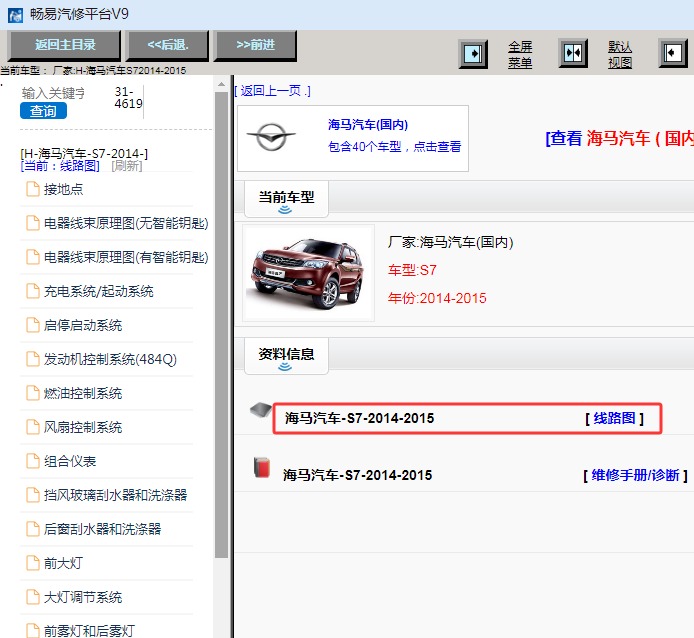Open 前大灯 item

coord(63,563)
